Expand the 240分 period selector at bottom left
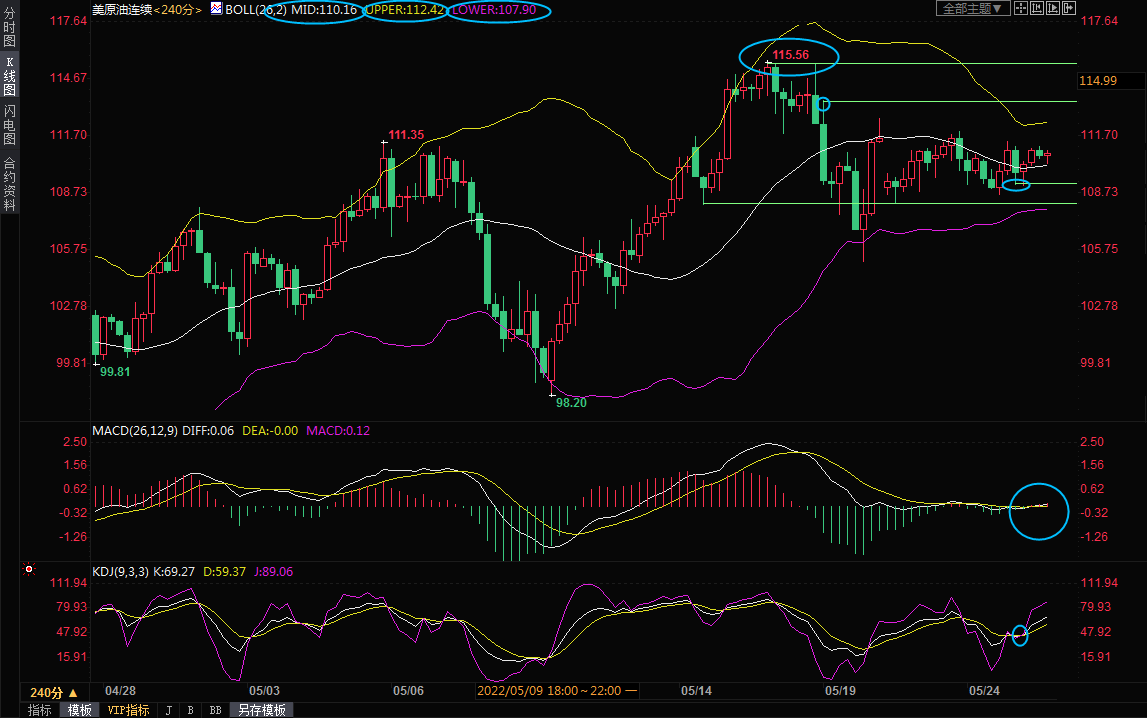Screen dimensions: 1147x718 (54, 692)
